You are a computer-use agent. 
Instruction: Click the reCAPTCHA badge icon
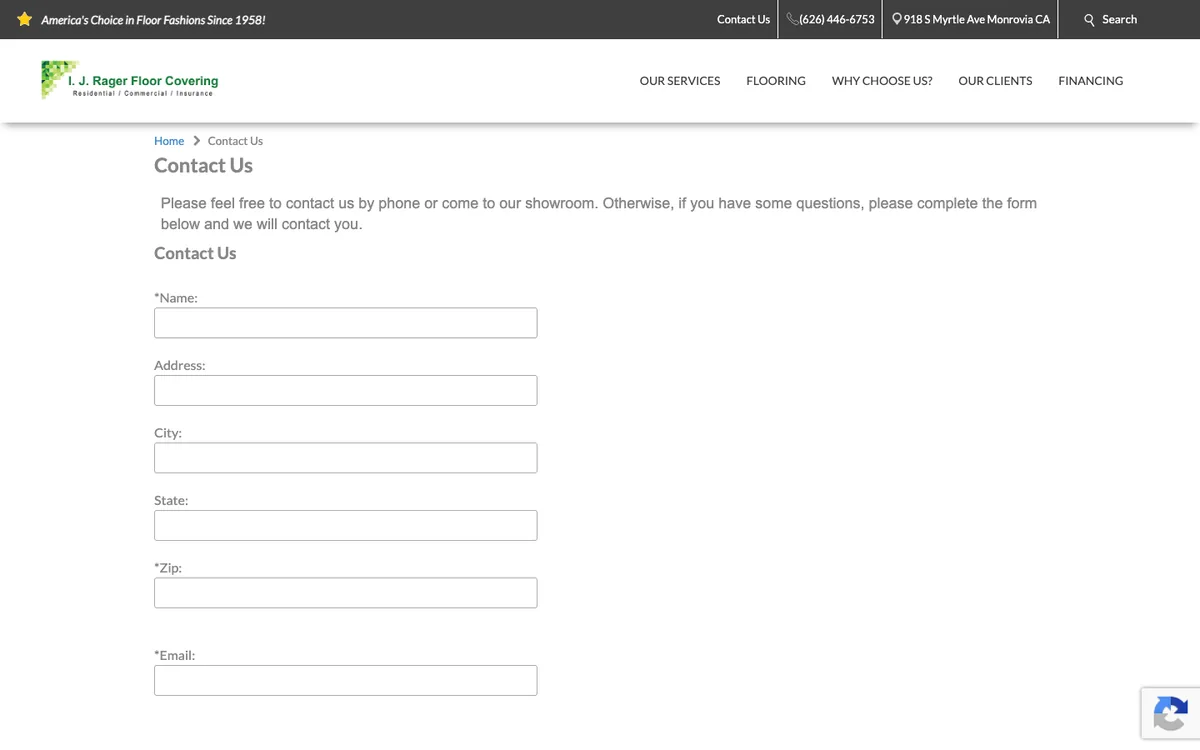1170,714
